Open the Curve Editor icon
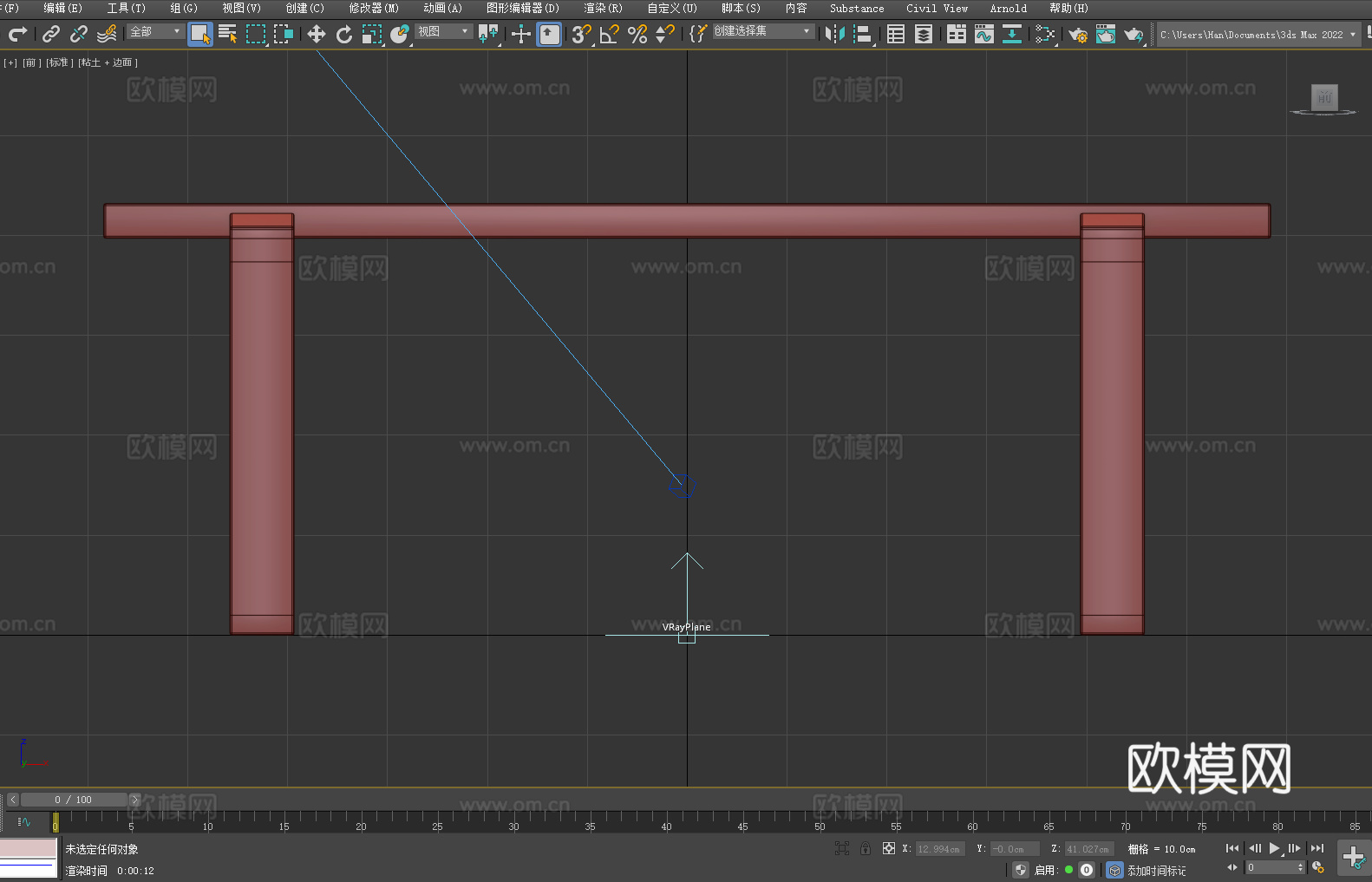The height and width of the screenshot is (882, 1372). 984,34
